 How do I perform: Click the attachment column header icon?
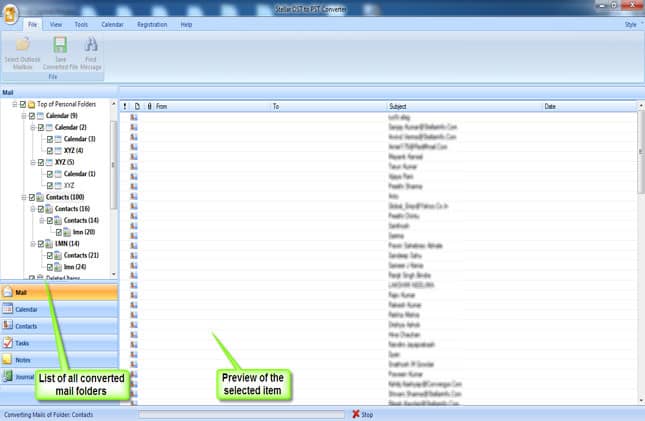pyautogui.click(x=149, y=106)
